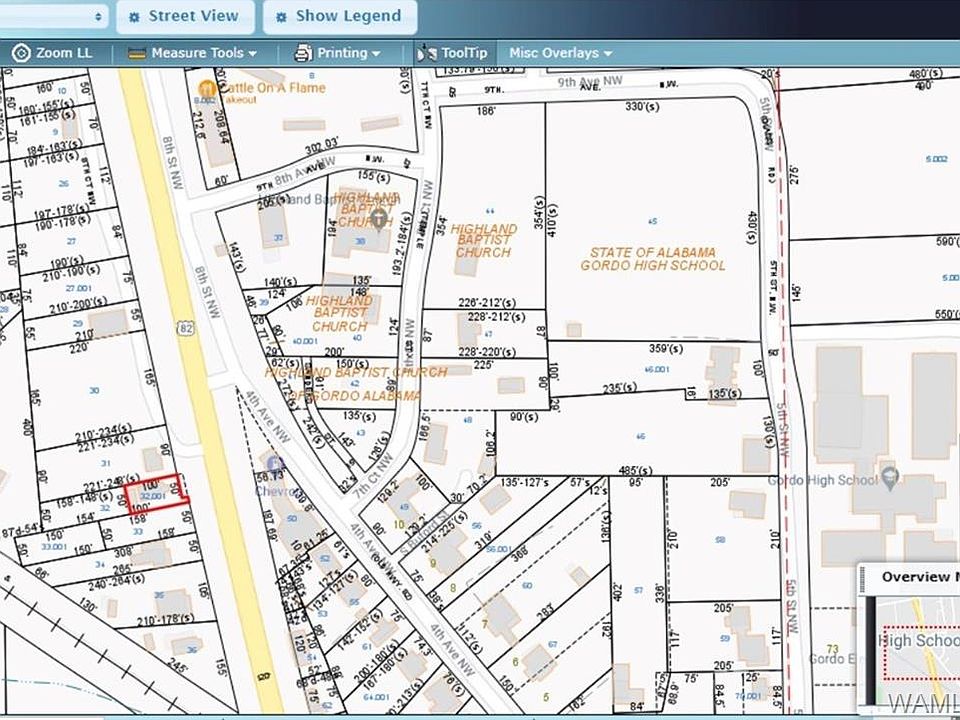Click parcel number 46.001
This screenshot has height=720, width=960.
pos(658,370)
